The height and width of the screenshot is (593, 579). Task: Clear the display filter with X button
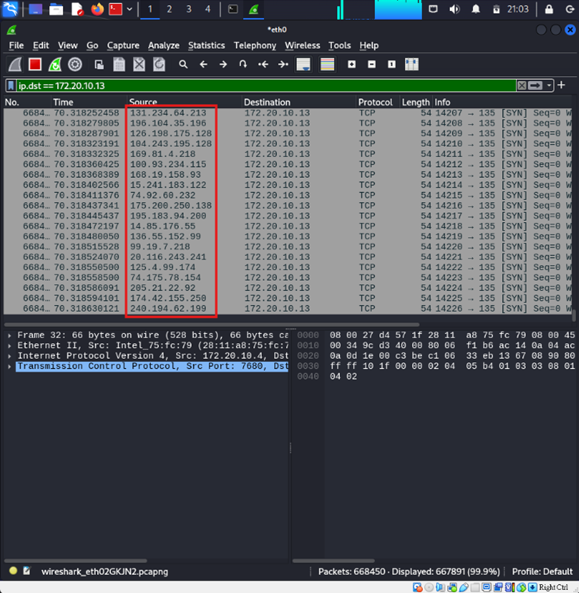coord(522,86)
